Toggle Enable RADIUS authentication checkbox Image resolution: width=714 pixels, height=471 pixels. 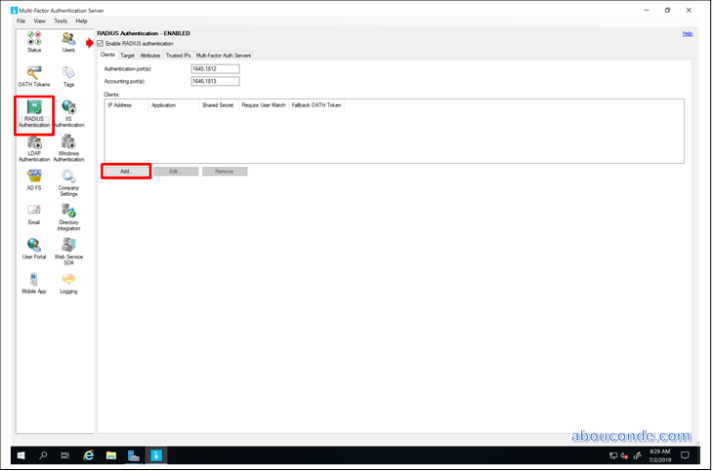[100, 43]
